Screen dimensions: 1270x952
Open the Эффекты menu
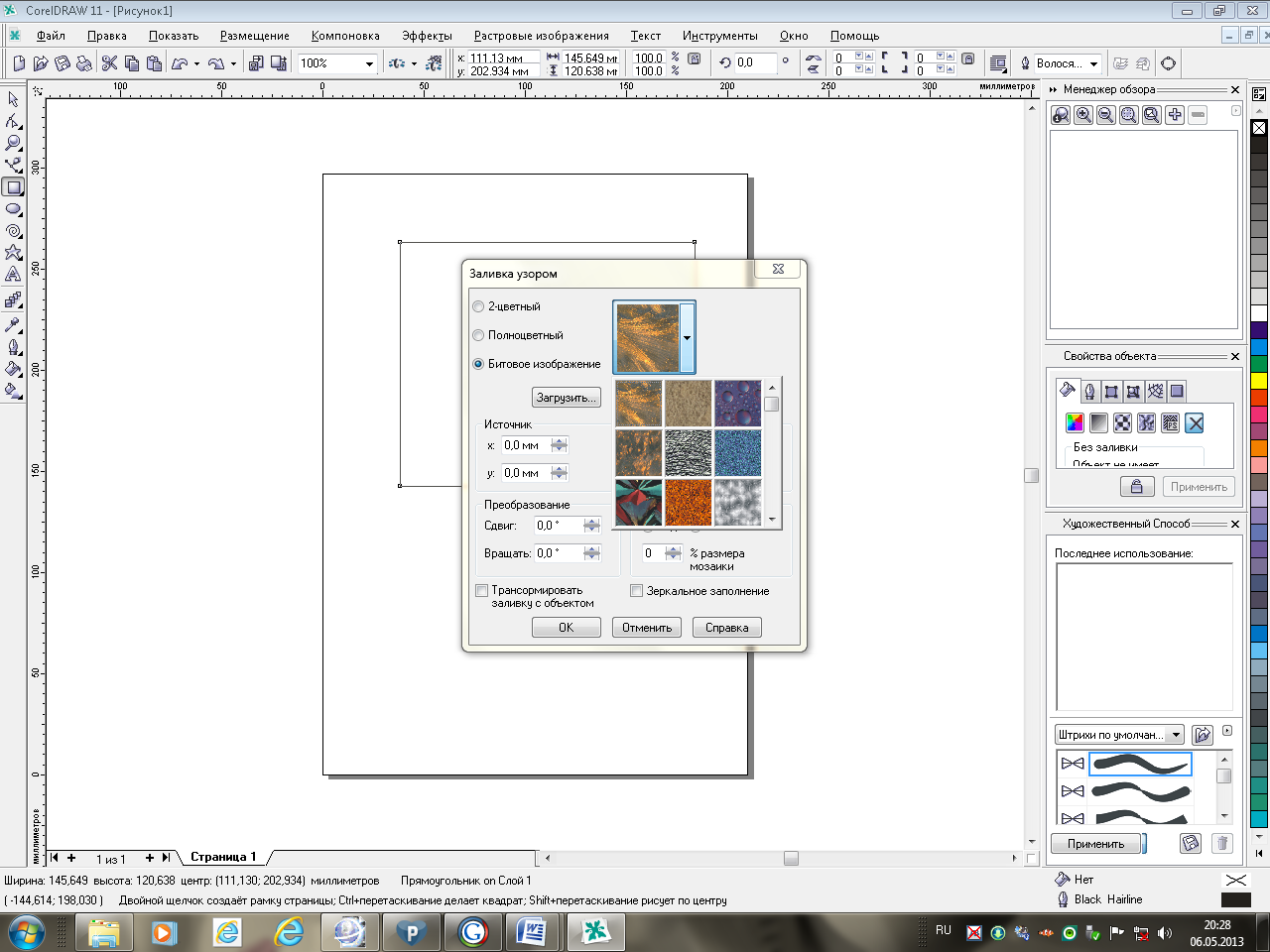tap(427, 36)
